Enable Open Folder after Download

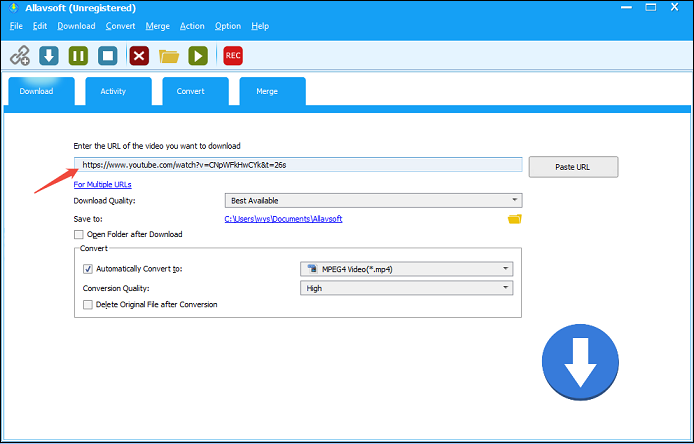[x=79, y=234]
